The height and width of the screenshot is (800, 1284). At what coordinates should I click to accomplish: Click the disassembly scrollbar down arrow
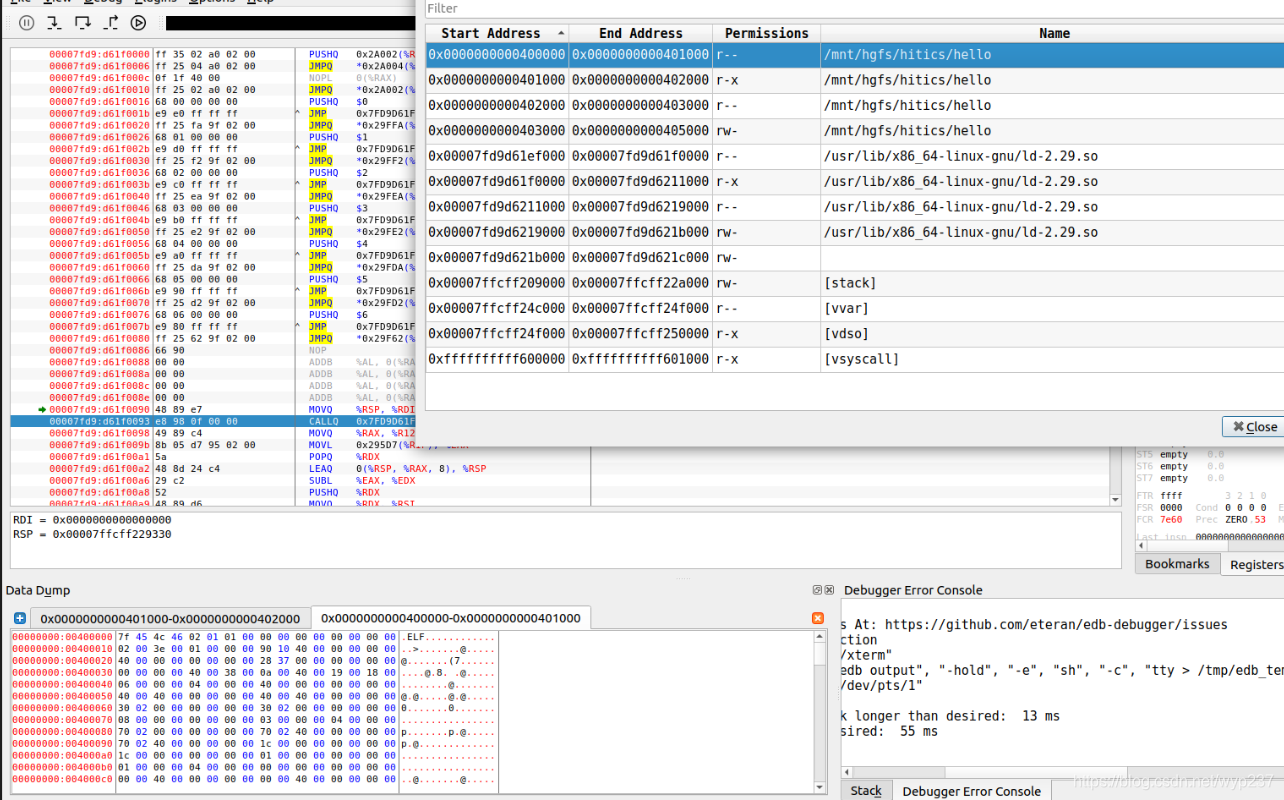point(1116,499)
